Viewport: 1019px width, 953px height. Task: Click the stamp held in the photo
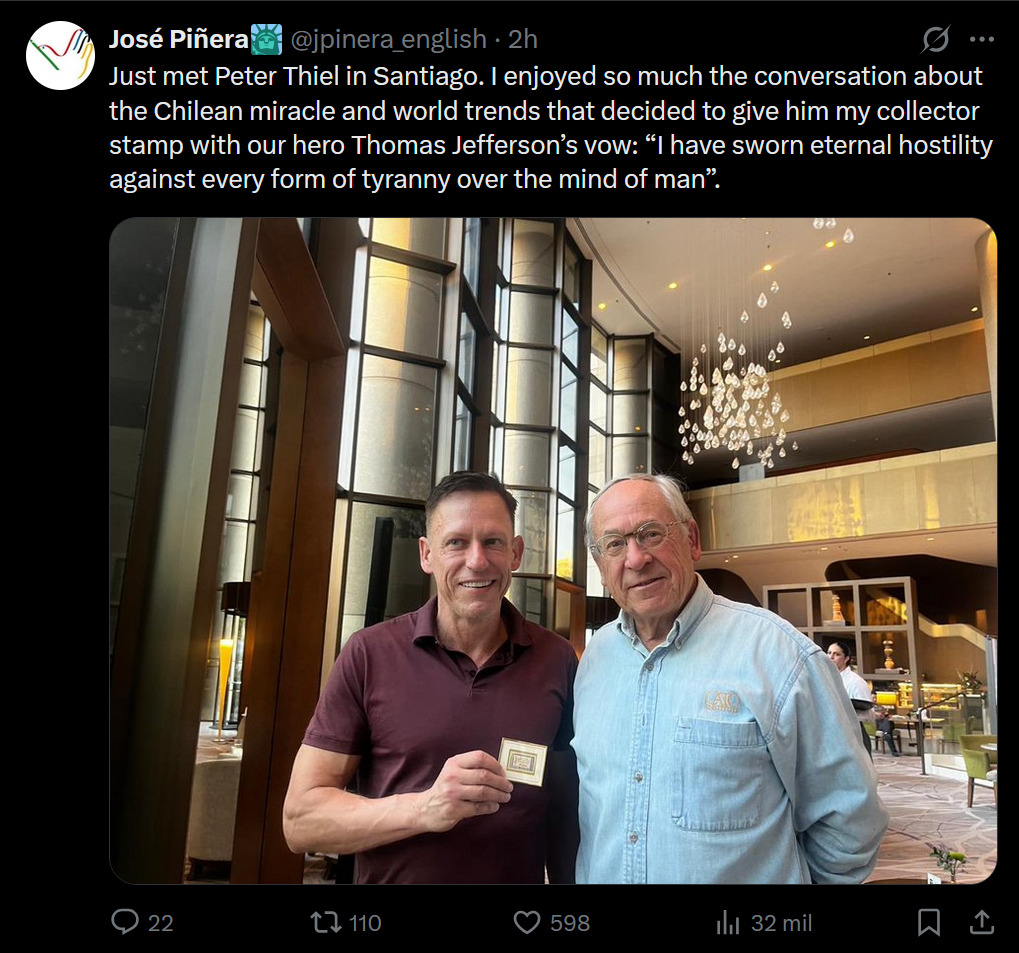[522, 762]
